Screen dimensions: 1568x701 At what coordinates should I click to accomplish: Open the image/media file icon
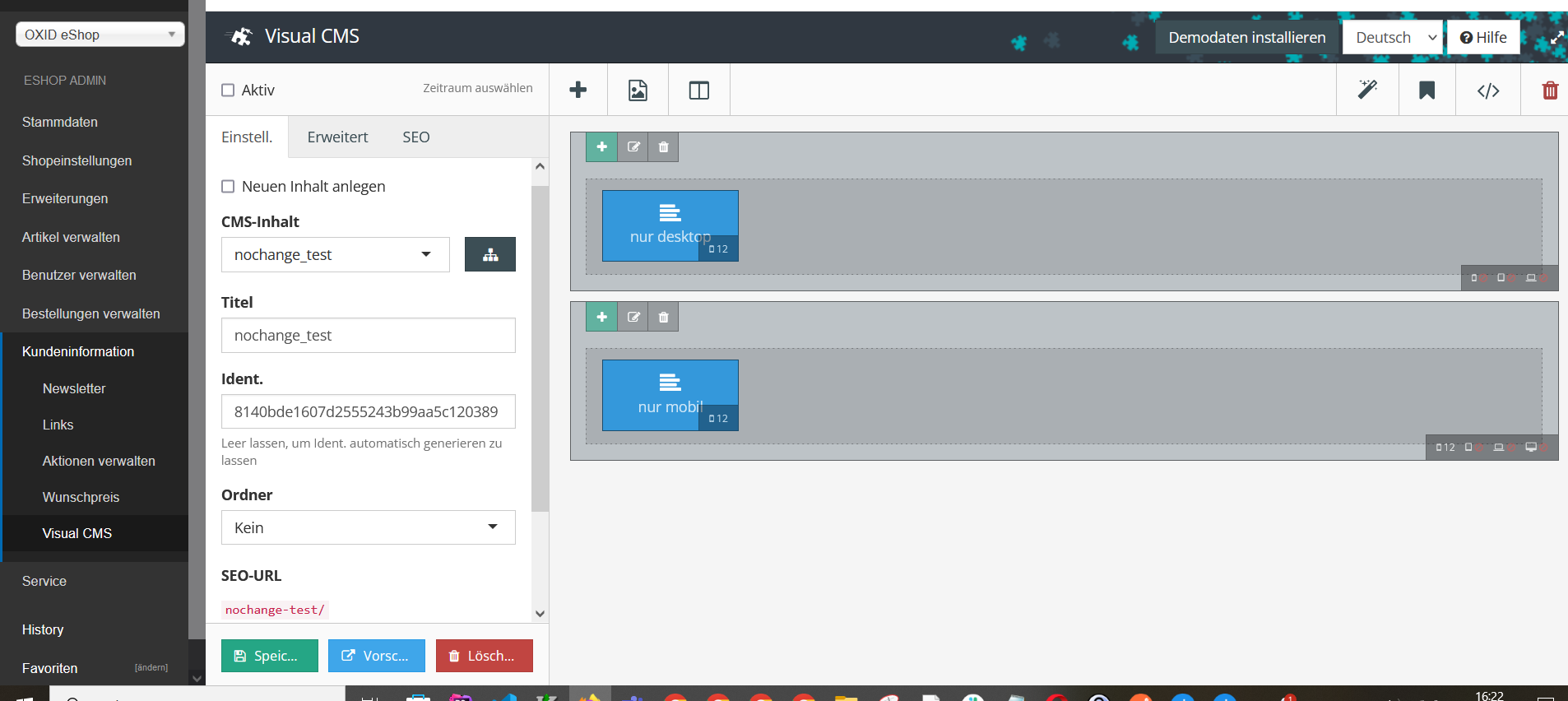tap(638, 90)
